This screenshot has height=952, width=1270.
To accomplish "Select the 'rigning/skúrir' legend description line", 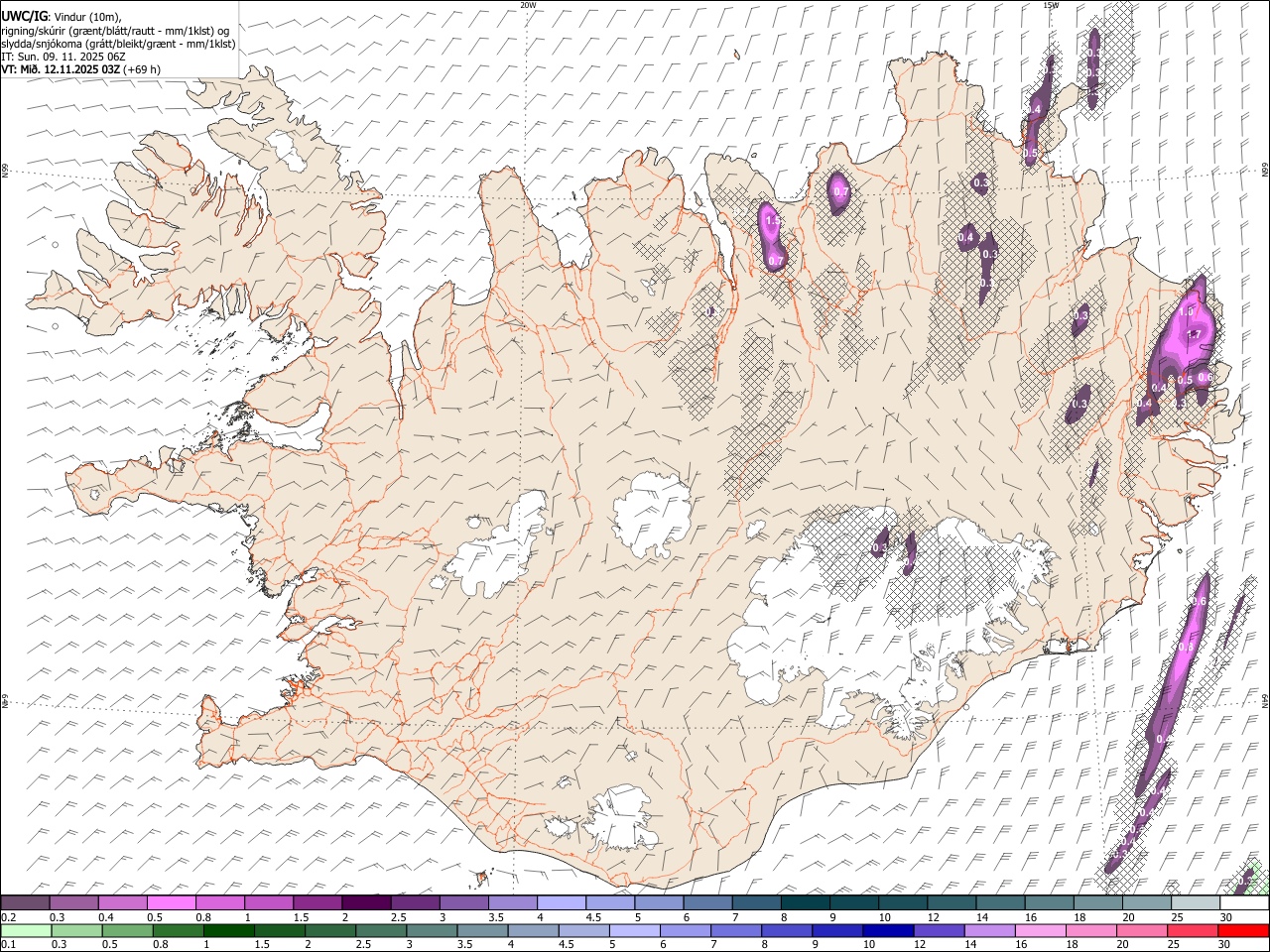I will pyautogui.click(x=115, y=31).
